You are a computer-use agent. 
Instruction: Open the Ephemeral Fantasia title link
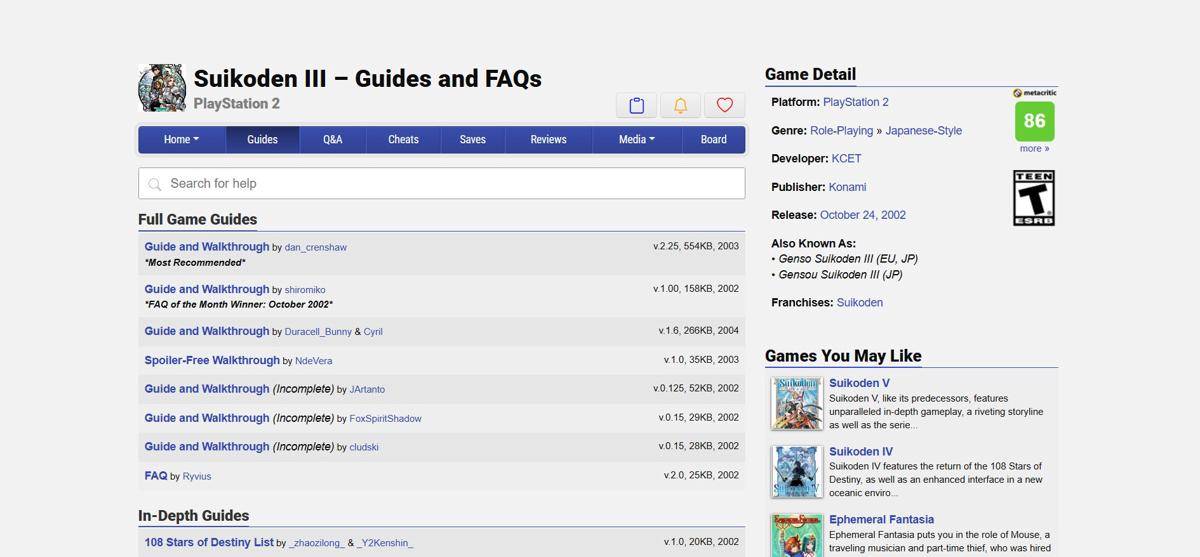[x=881, y=520]
